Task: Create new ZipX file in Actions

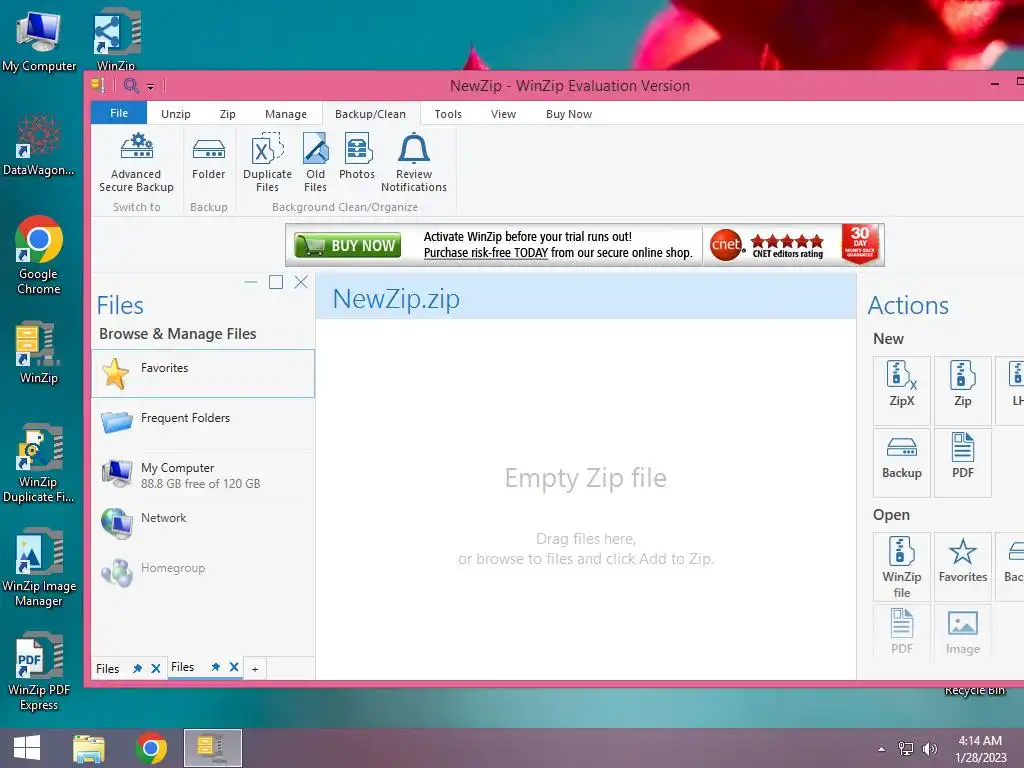Action: point(901,391)
